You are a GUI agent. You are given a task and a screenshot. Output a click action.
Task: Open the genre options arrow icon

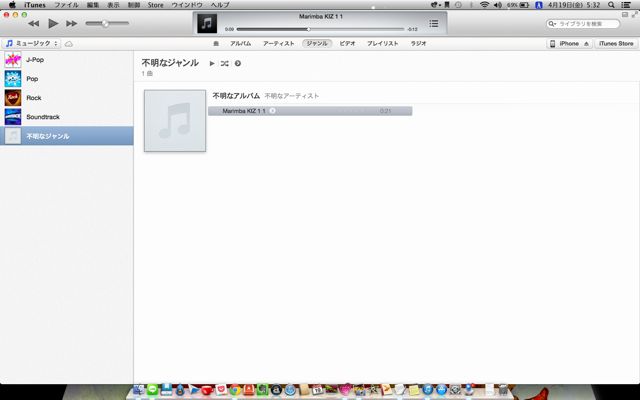pyautogui.click(x=238, y=63)
